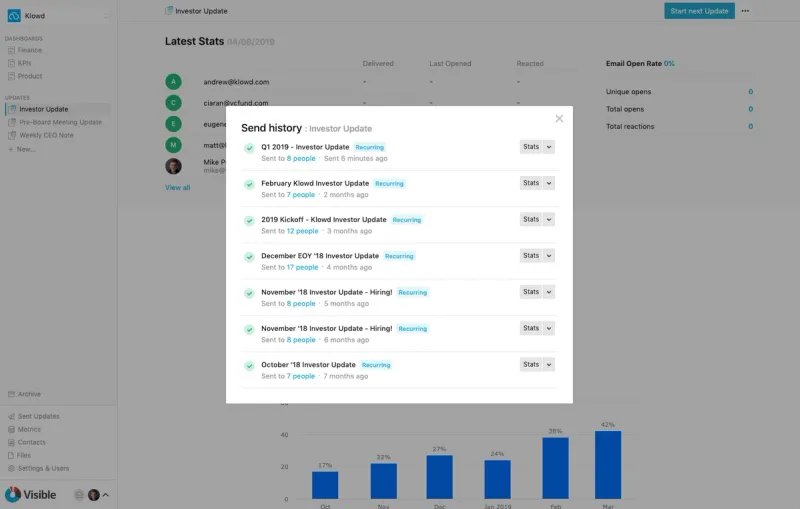Open Stats for Q1 2019 Investor Update
800x509 pixels.
[531, 147]
